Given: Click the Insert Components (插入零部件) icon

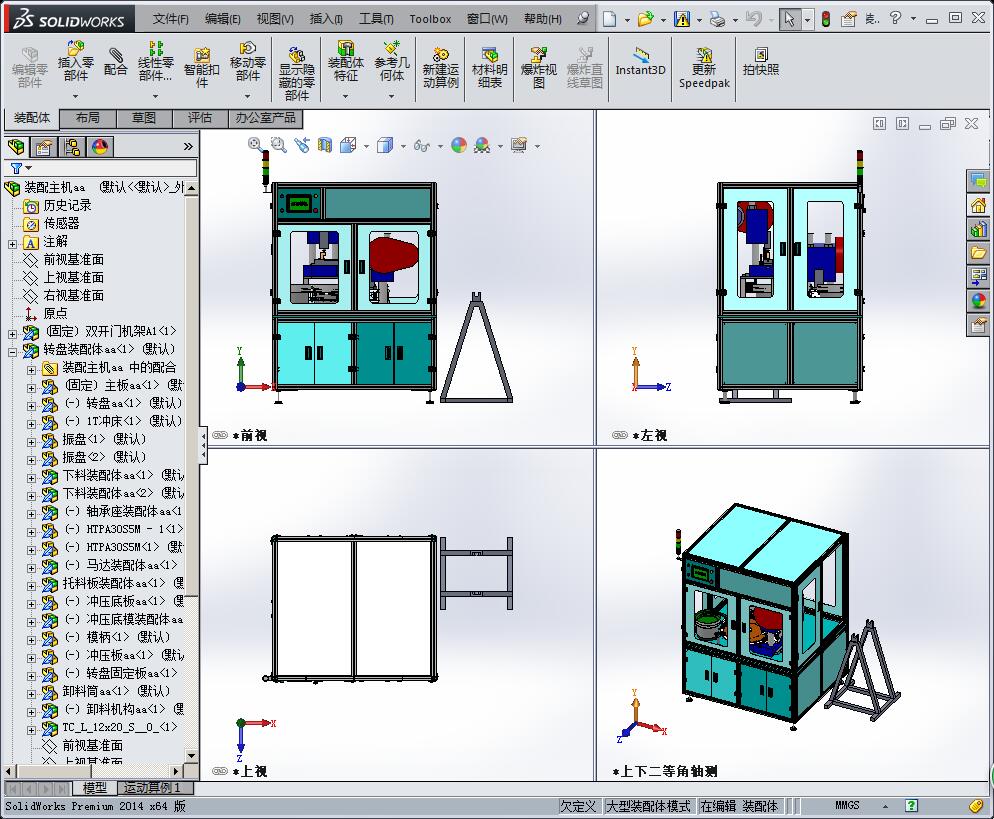Looking at the screenshot, I should 75,61.
